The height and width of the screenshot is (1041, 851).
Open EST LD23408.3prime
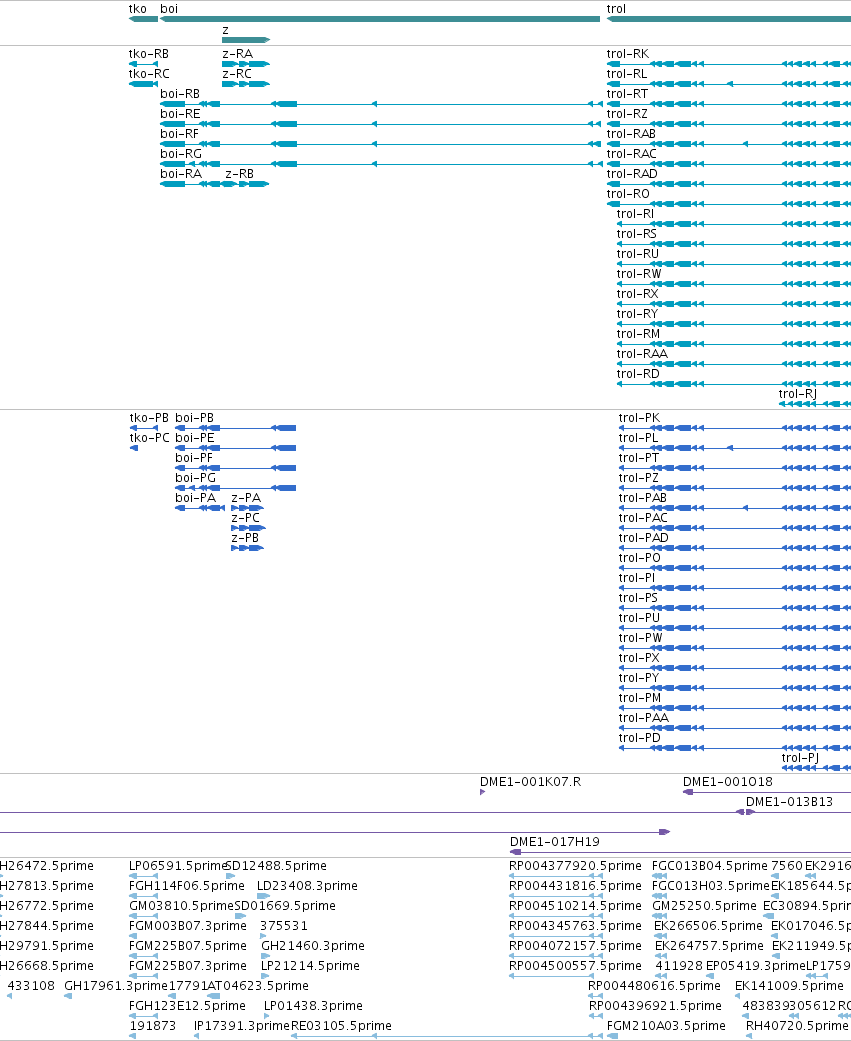coord(307,886)
